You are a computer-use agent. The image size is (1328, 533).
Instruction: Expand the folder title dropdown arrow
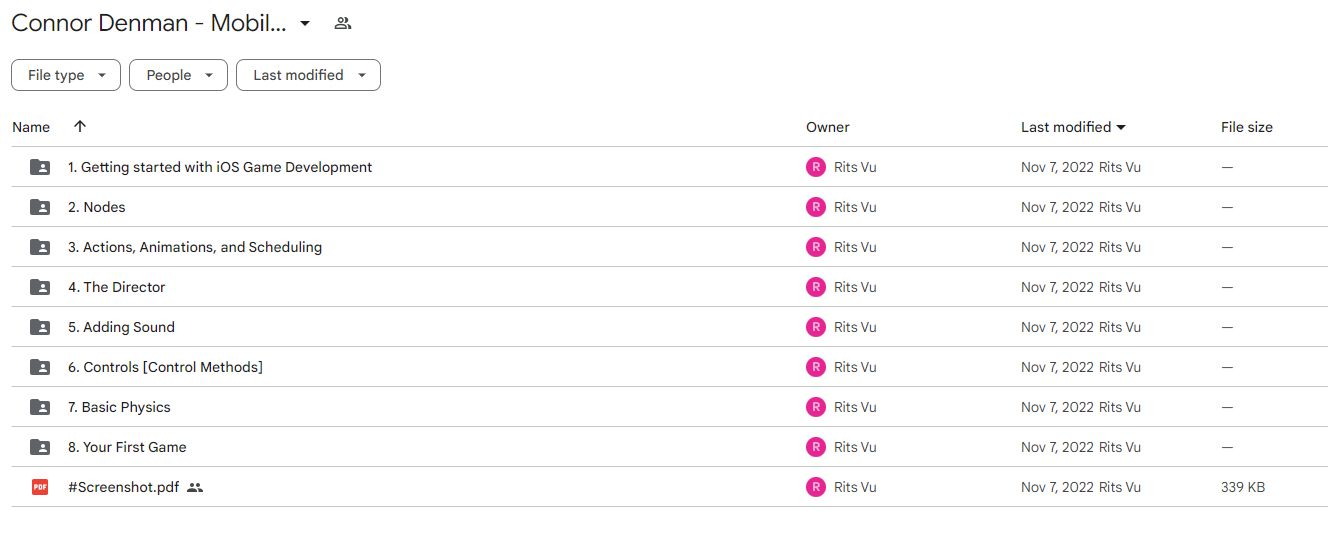[305, 23]
